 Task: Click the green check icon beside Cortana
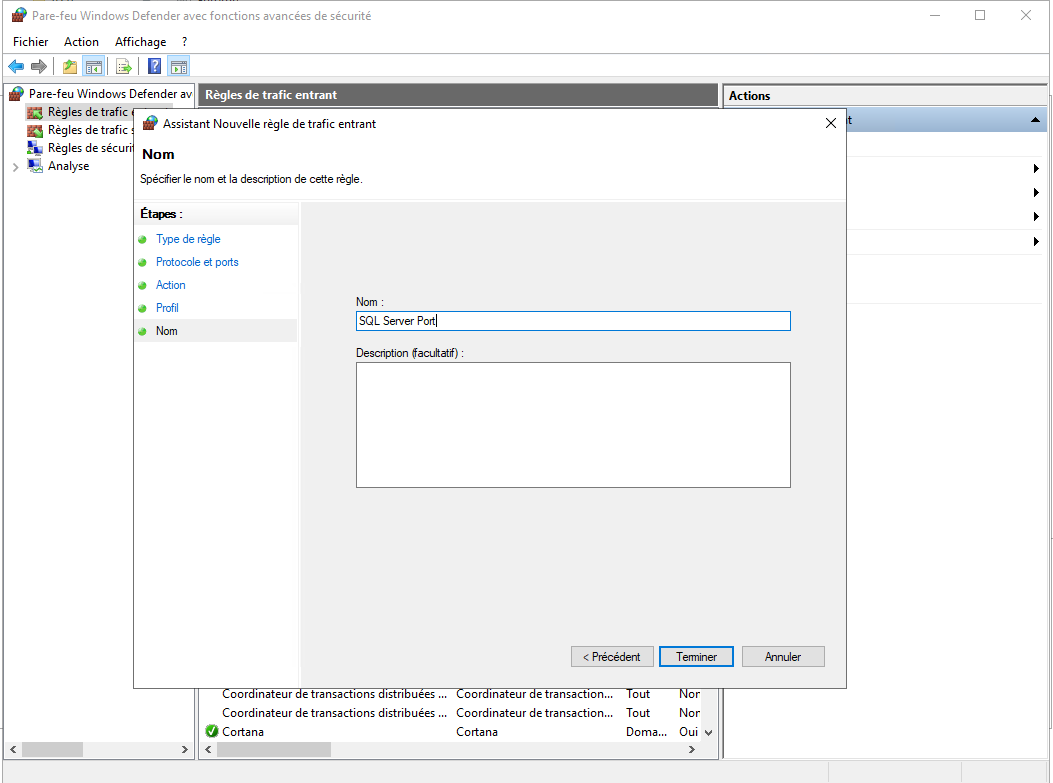click(211, 731)
